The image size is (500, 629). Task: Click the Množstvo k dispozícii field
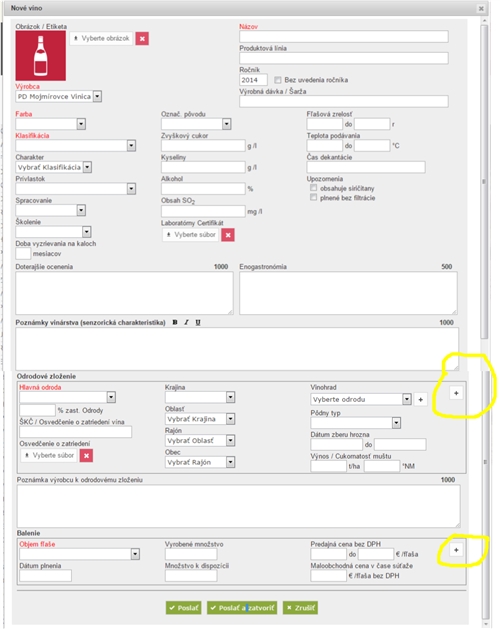point(191,576)
